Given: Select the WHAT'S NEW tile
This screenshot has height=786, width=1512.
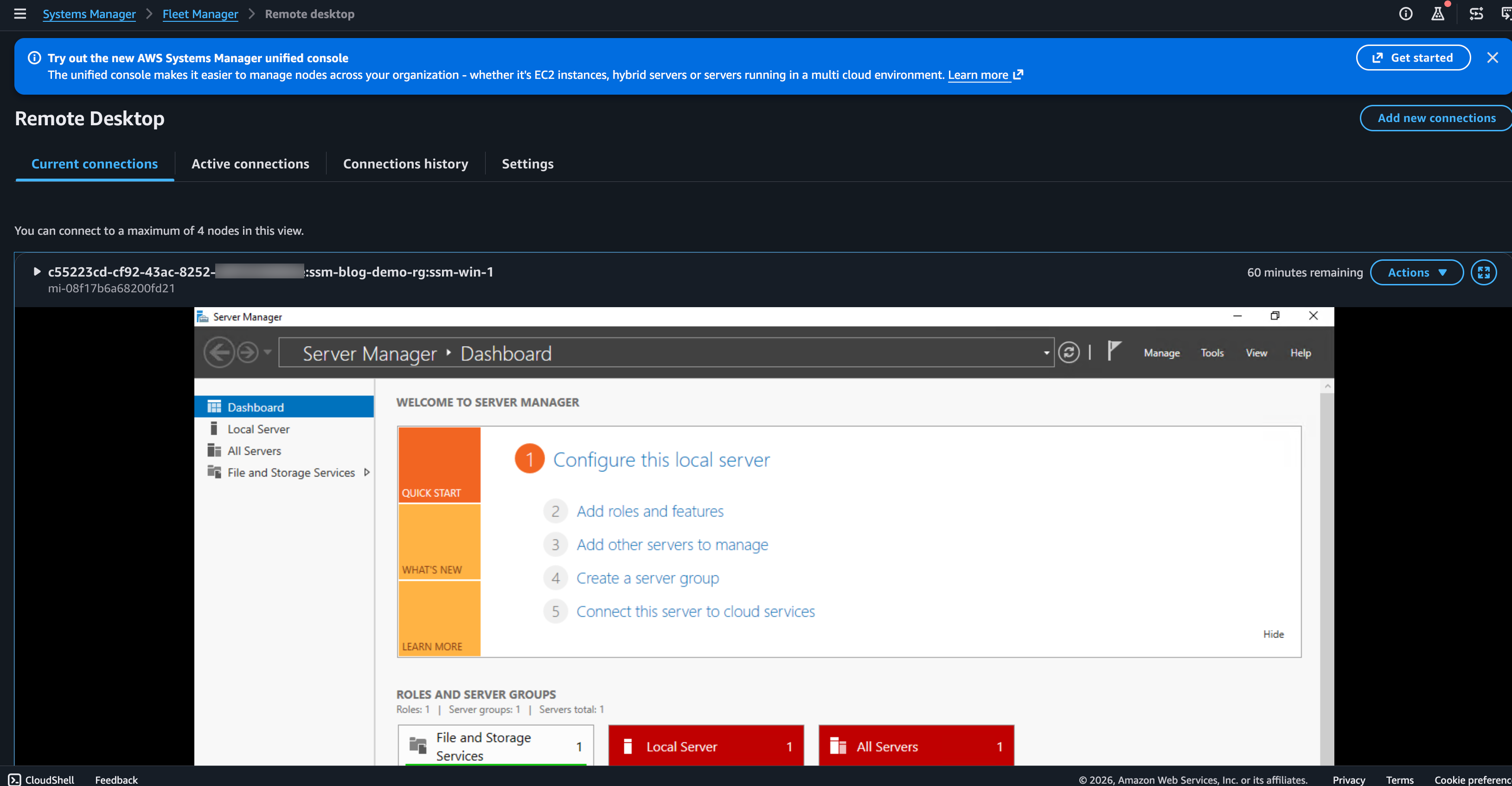Looking at the screenshot, I should (x=439, y=541).
